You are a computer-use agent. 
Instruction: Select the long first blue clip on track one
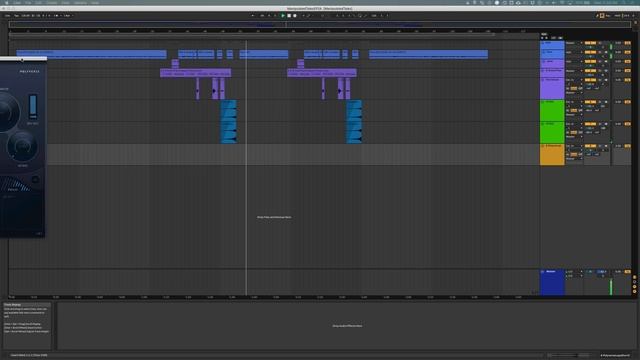click(91, 54)
